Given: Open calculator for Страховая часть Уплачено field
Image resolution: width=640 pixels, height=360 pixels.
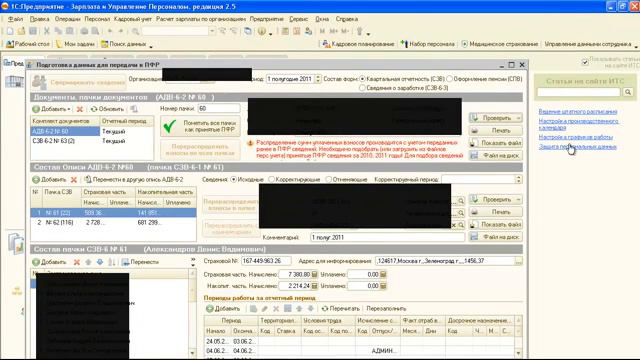Looking at the screenshot, I should click(383, 275).
